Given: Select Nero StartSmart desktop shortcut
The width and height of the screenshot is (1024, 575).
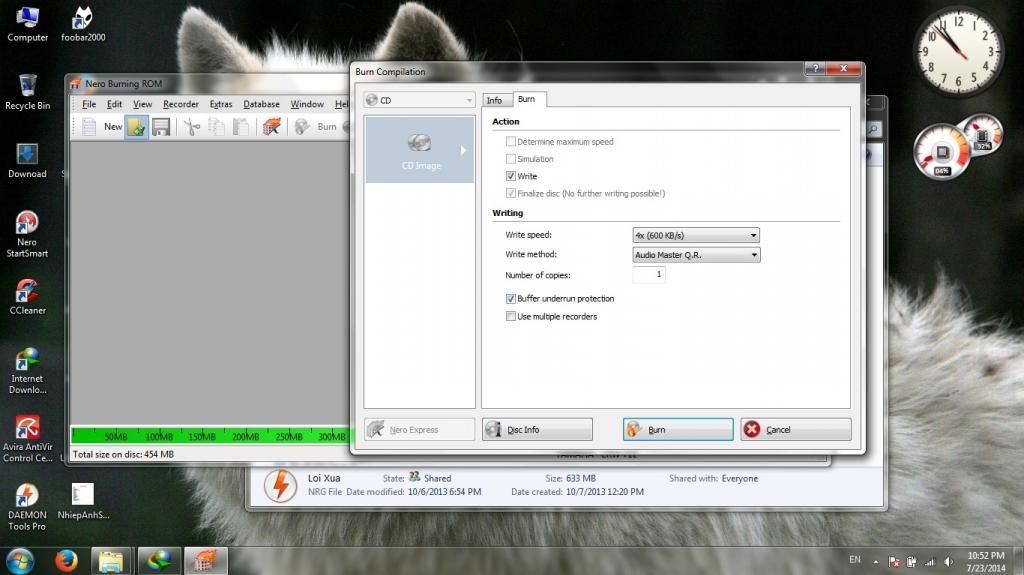Looking at the screenshot, I should coord(27,235).
